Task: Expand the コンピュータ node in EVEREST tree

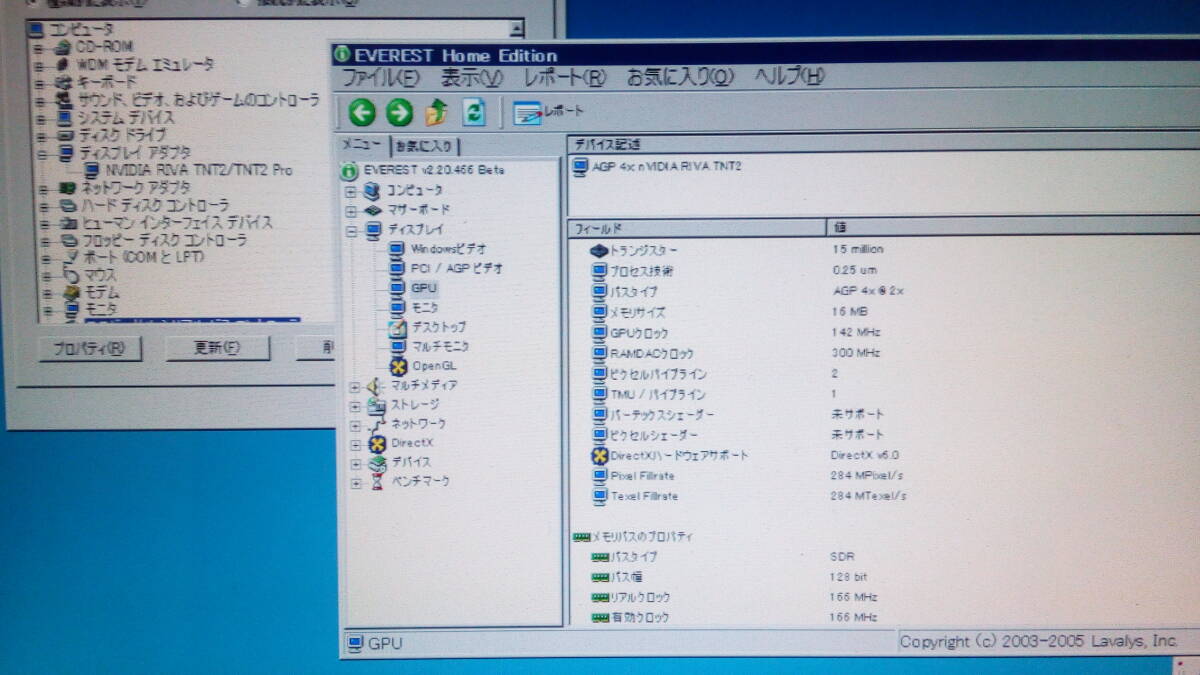Action: coord(352,190)
